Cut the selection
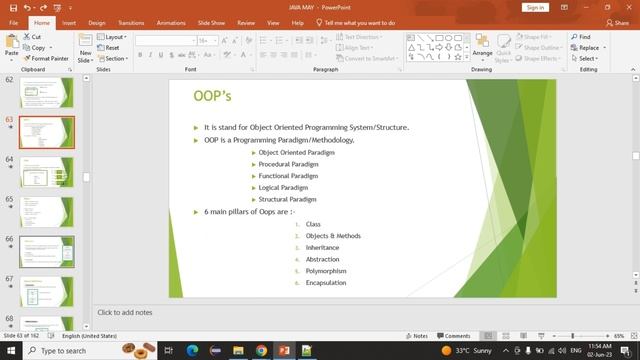Image resolution: width=640 pixels, height=360 pixels. [x=32, y=37]
